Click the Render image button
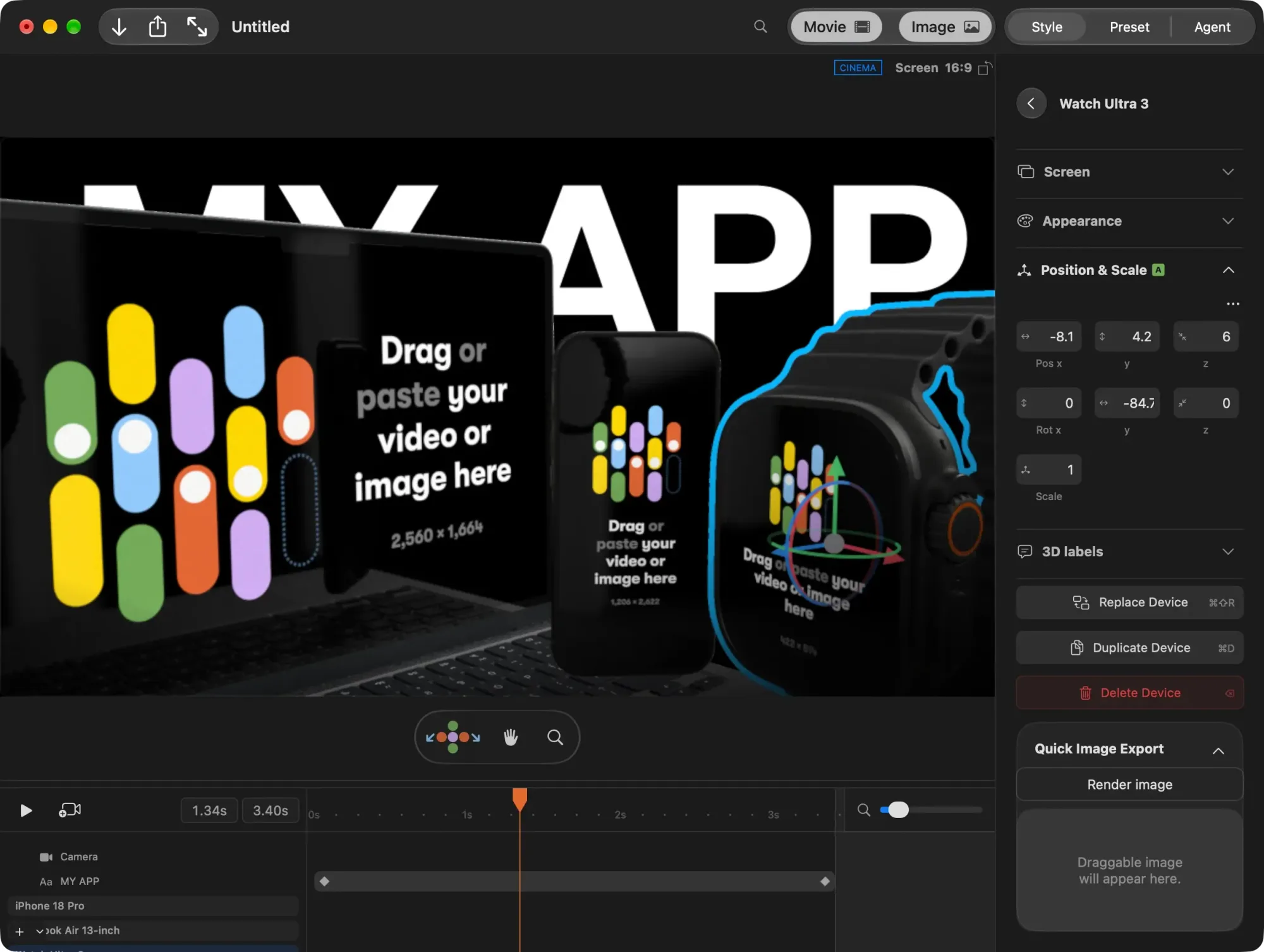Viewport: 1264px width, 952px height. (x=1129, y=784)
